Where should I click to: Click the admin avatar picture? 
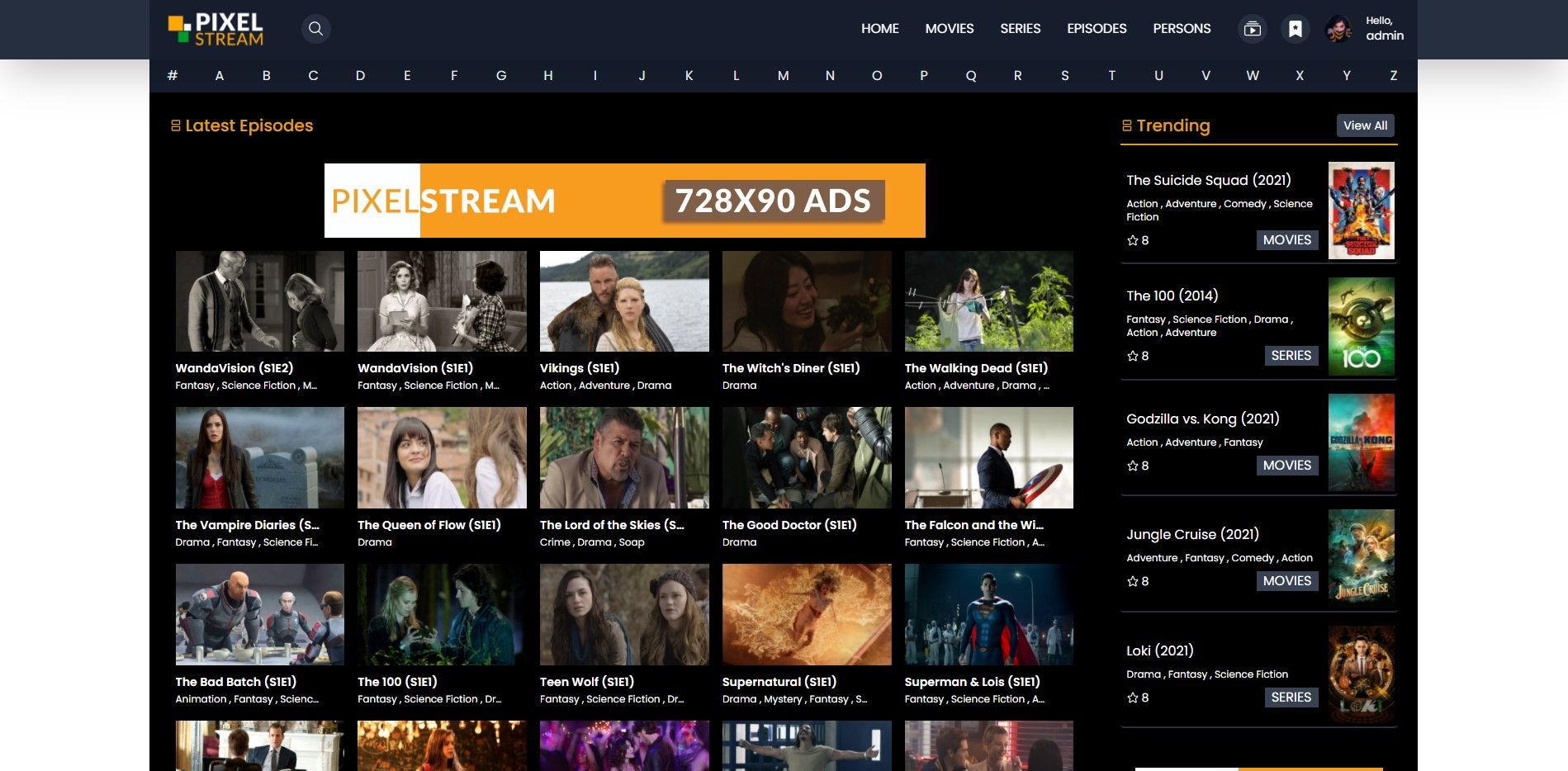[1339, 29]
